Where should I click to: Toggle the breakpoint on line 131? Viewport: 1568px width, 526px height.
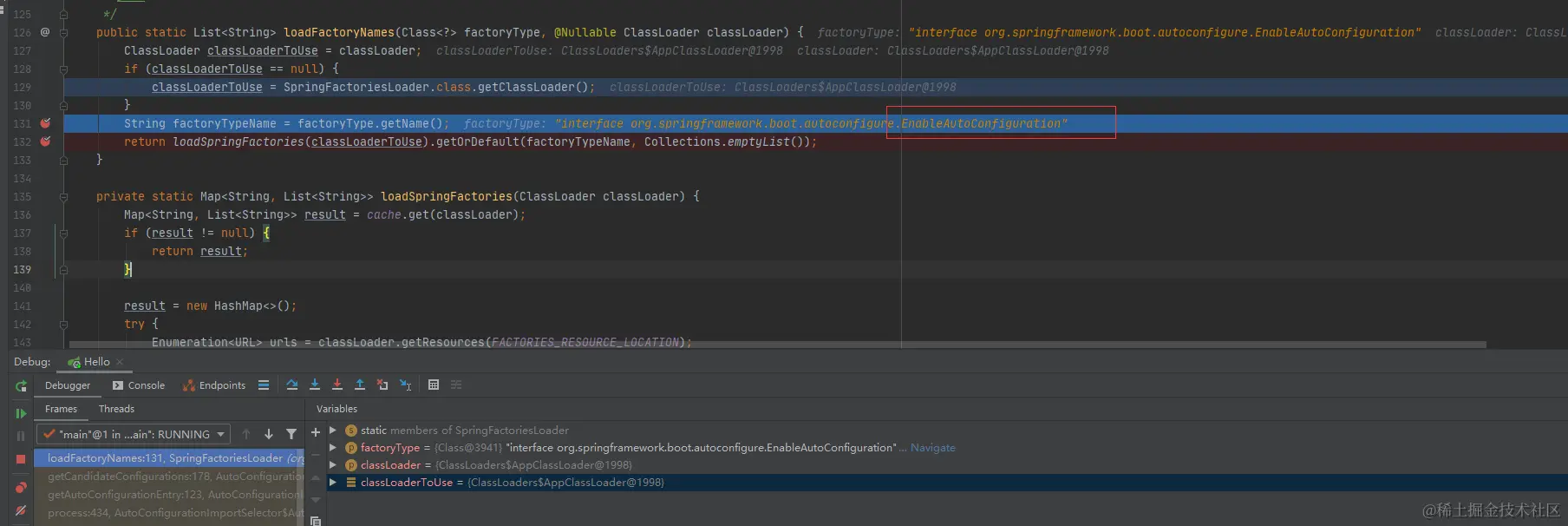[x=45, y=123]
